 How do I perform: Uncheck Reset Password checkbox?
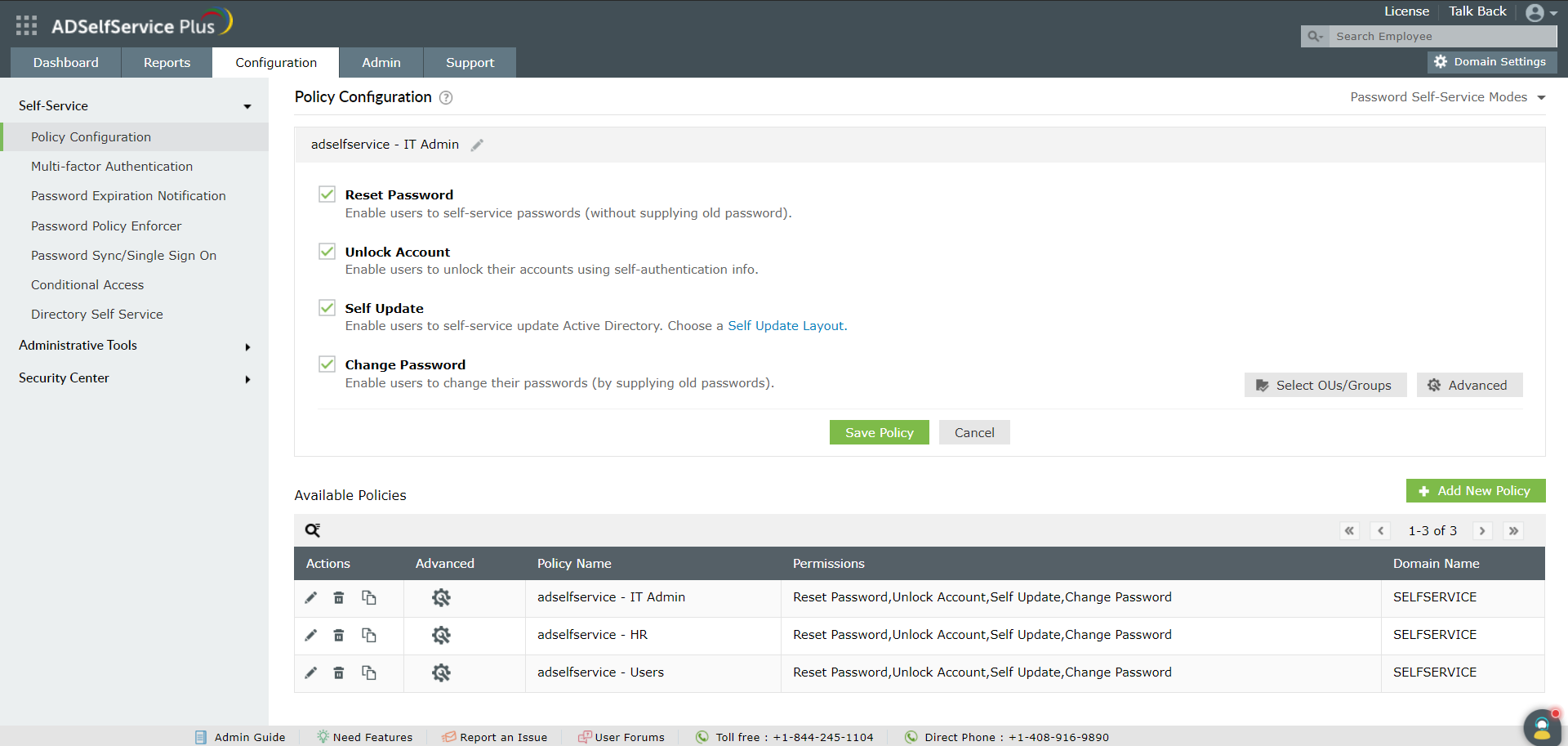pos(327,194)
